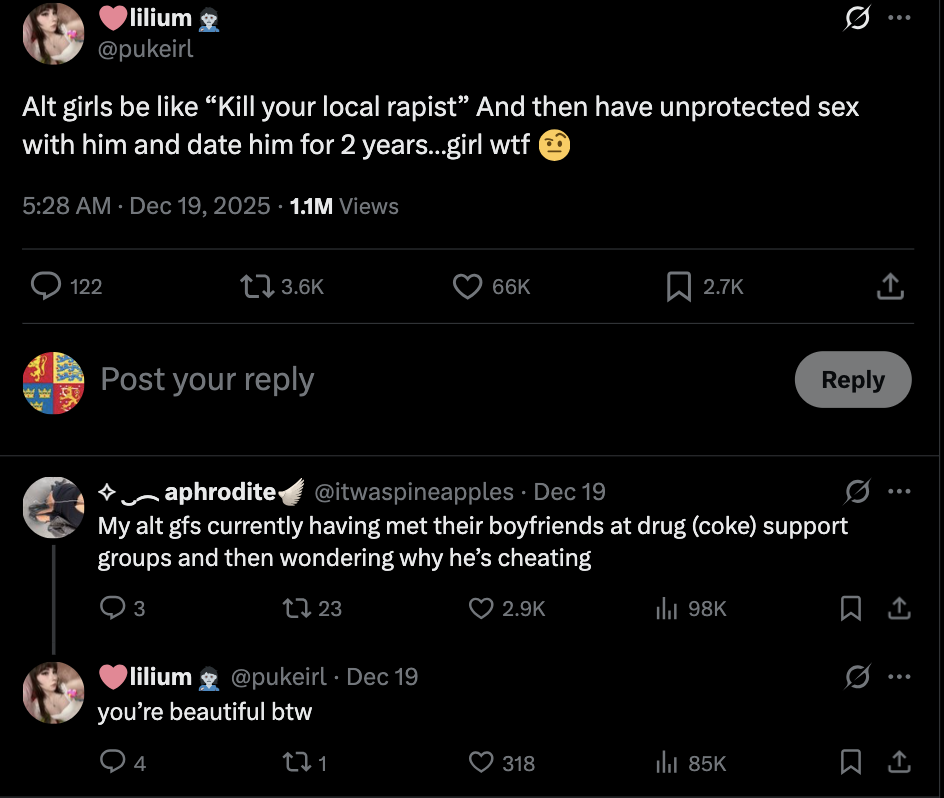Like aphrodite's reply with 2.9K likes
944x798 pixels.
click(x=483, y=608)
